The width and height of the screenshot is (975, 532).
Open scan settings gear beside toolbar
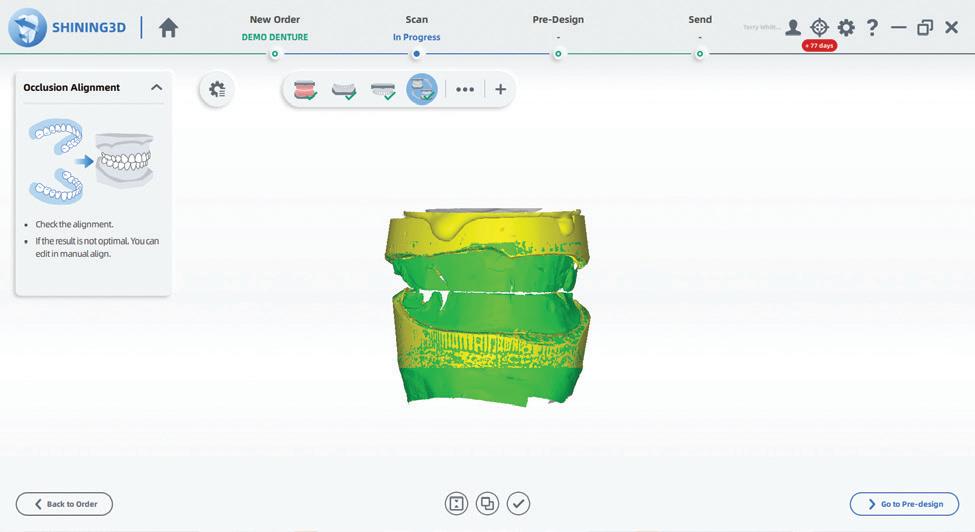217,89
